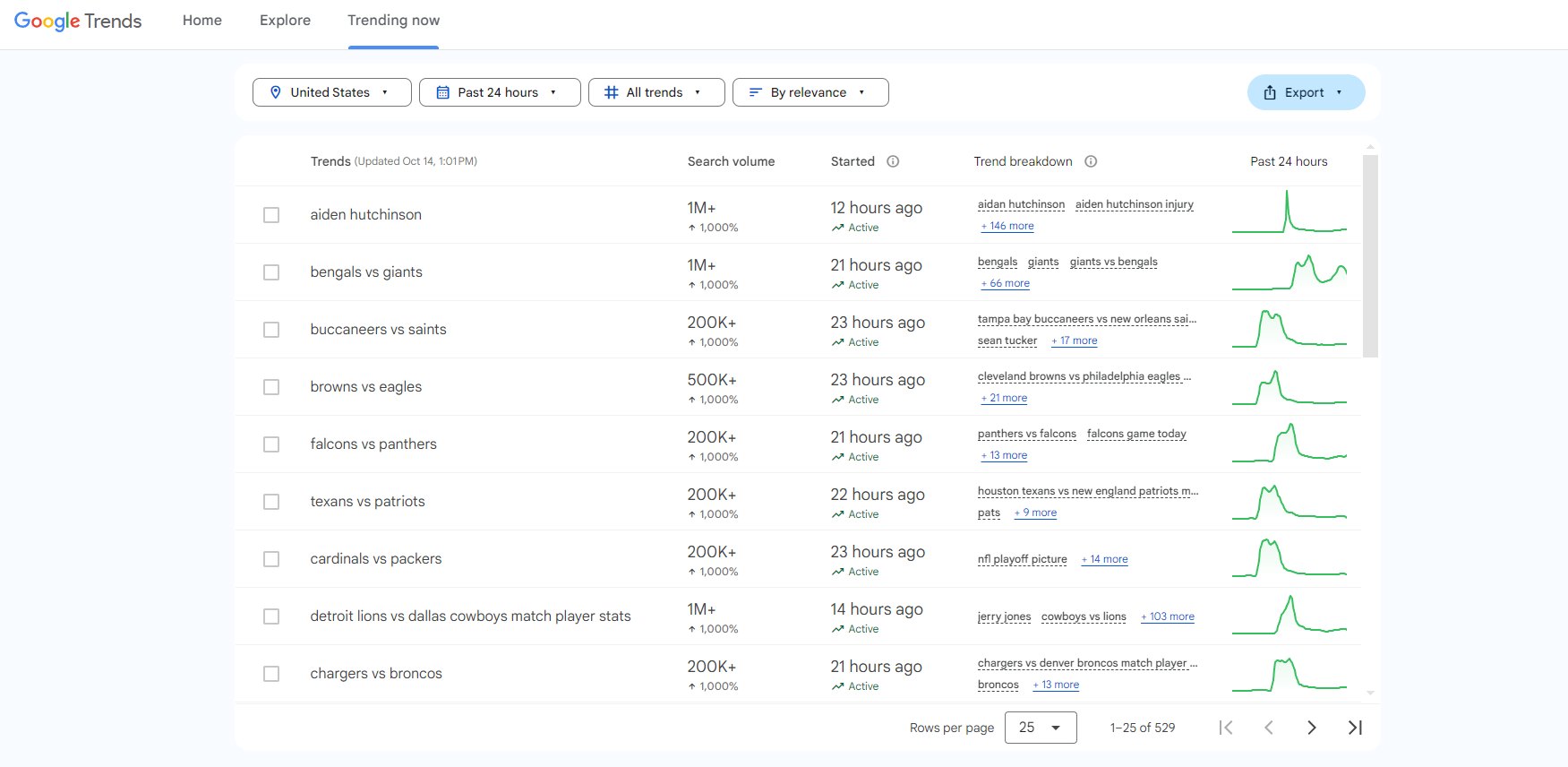This screenshot has height=767, width=1568.
Task: Click the first page arrow
Action: (1226, 728)
